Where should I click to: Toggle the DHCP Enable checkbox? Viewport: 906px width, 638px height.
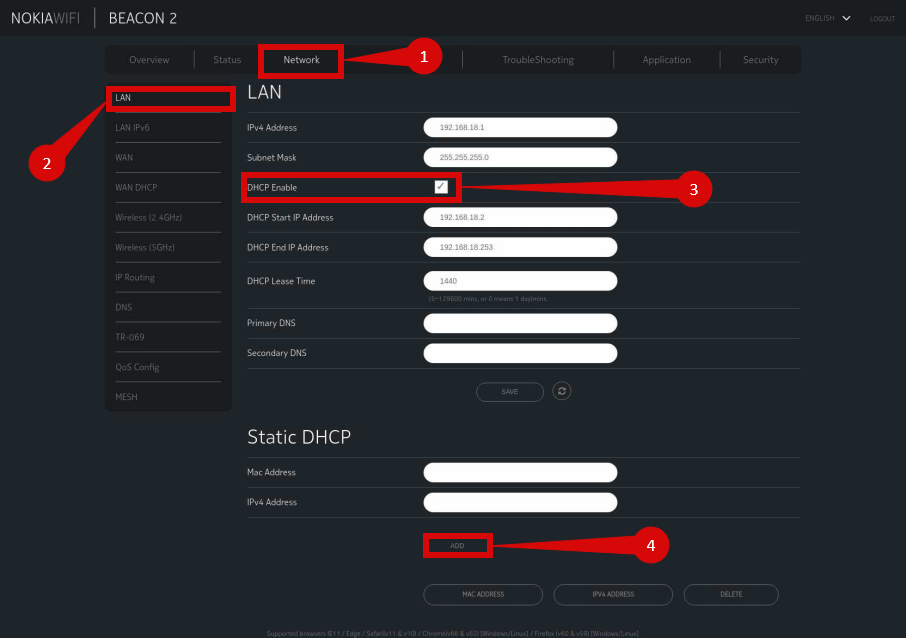[441, 187]
